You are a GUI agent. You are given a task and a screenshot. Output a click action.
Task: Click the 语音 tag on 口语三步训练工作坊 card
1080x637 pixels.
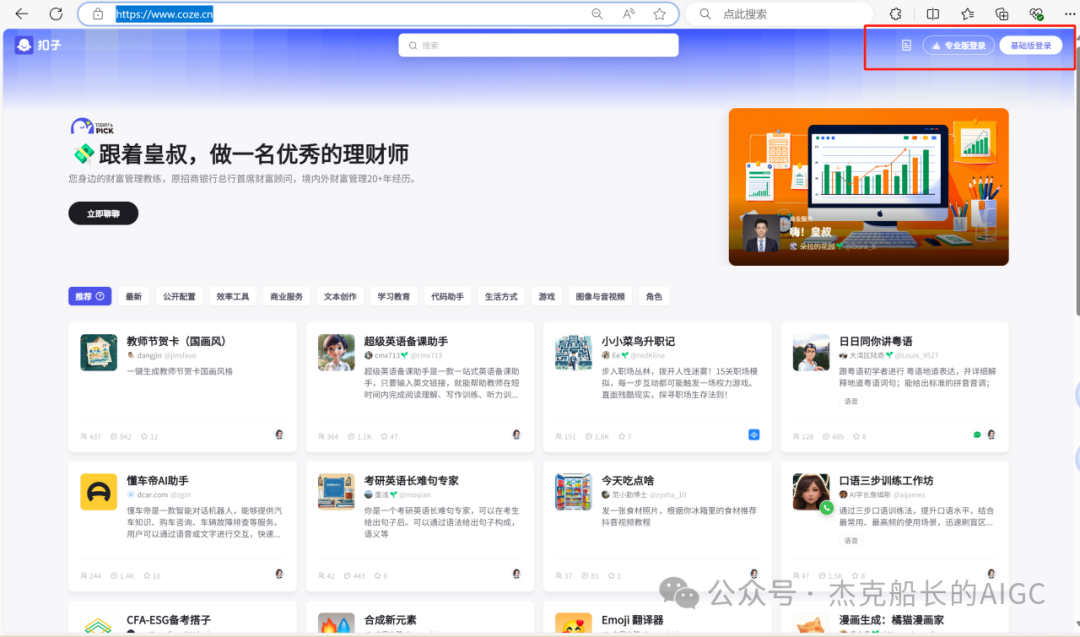[851, 541]
